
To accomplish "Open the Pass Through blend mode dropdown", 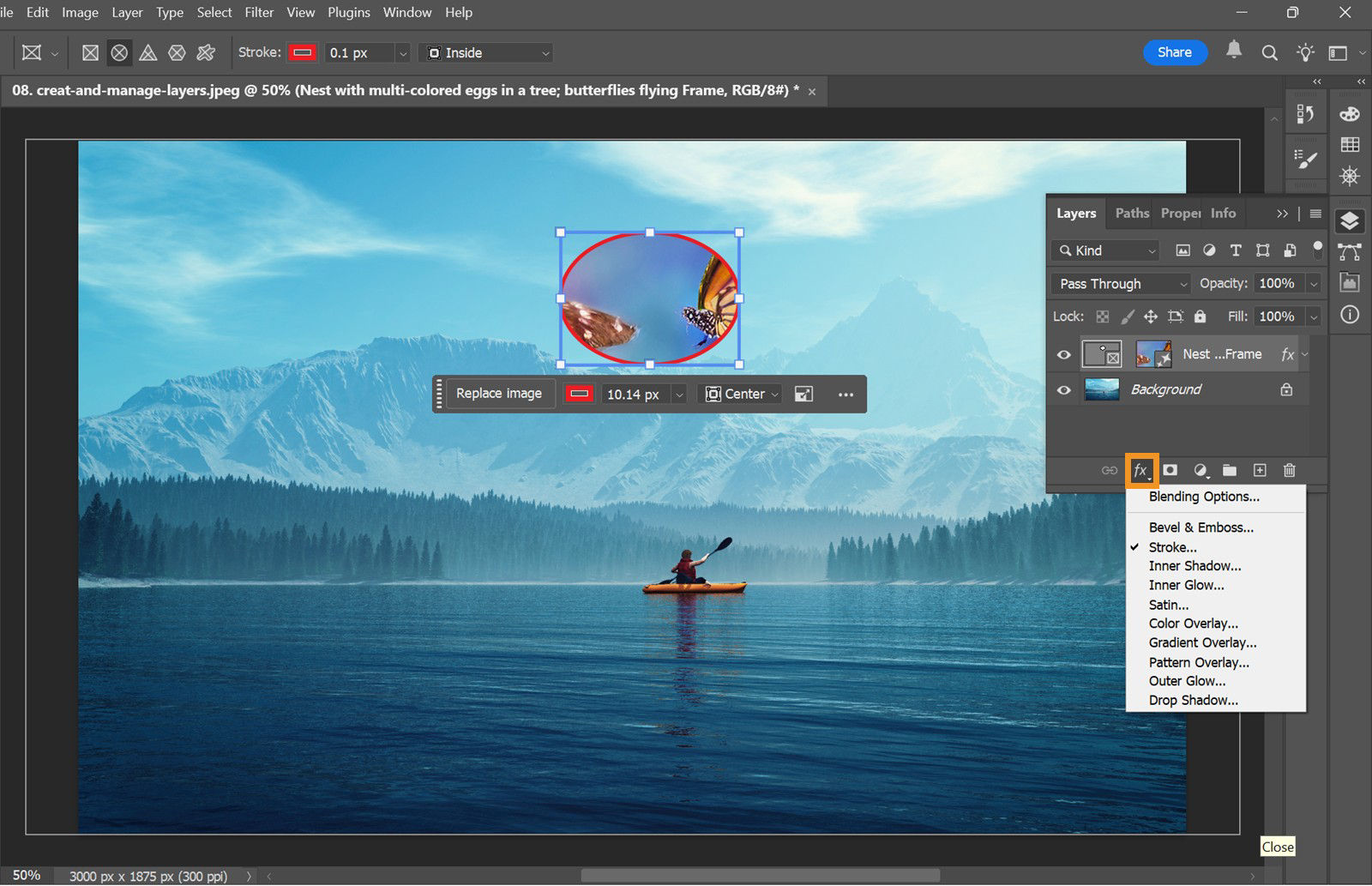I will pyautogui.click(x=1119, y=283).
